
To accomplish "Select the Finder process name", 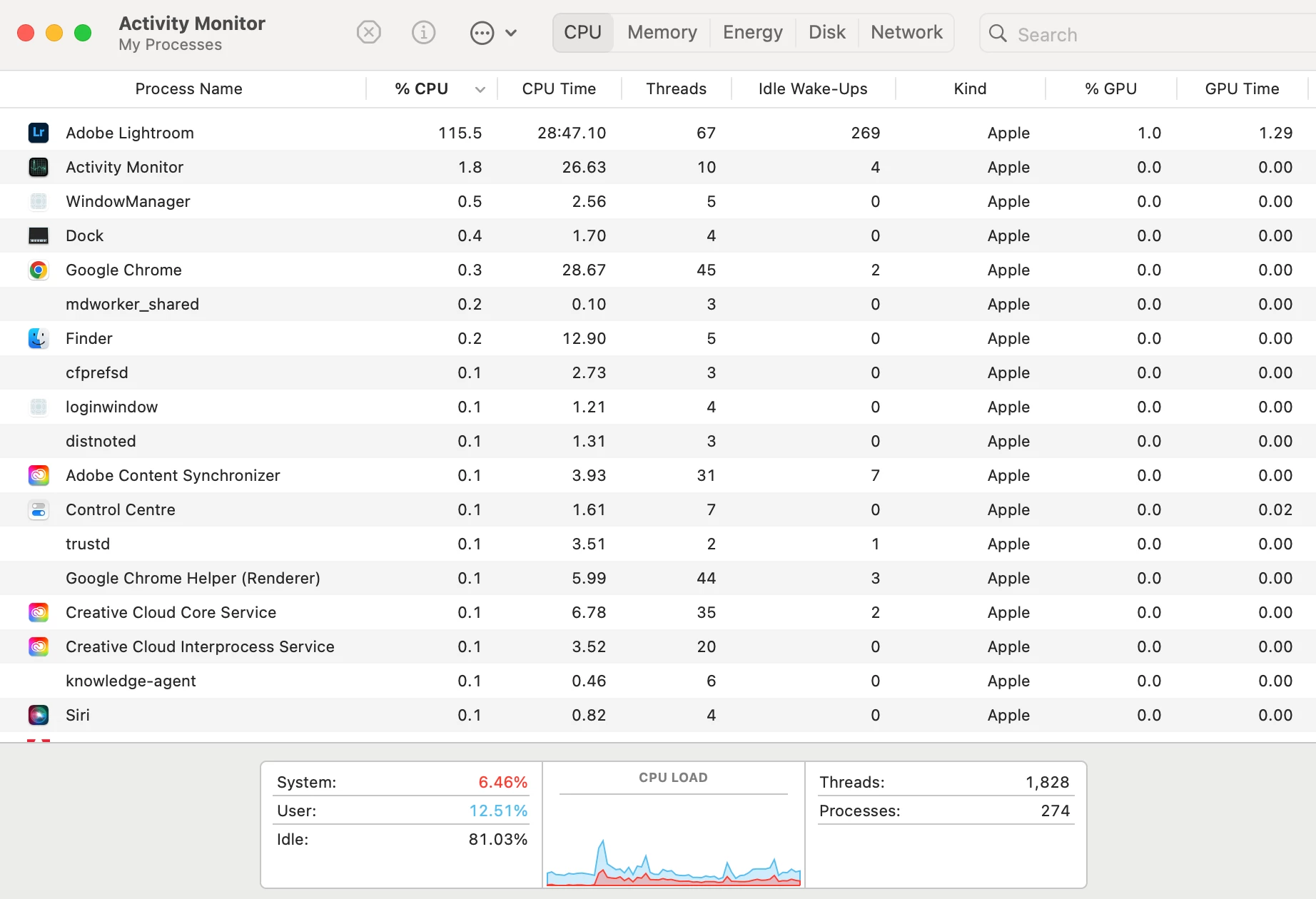I will [x=89, y=338].
